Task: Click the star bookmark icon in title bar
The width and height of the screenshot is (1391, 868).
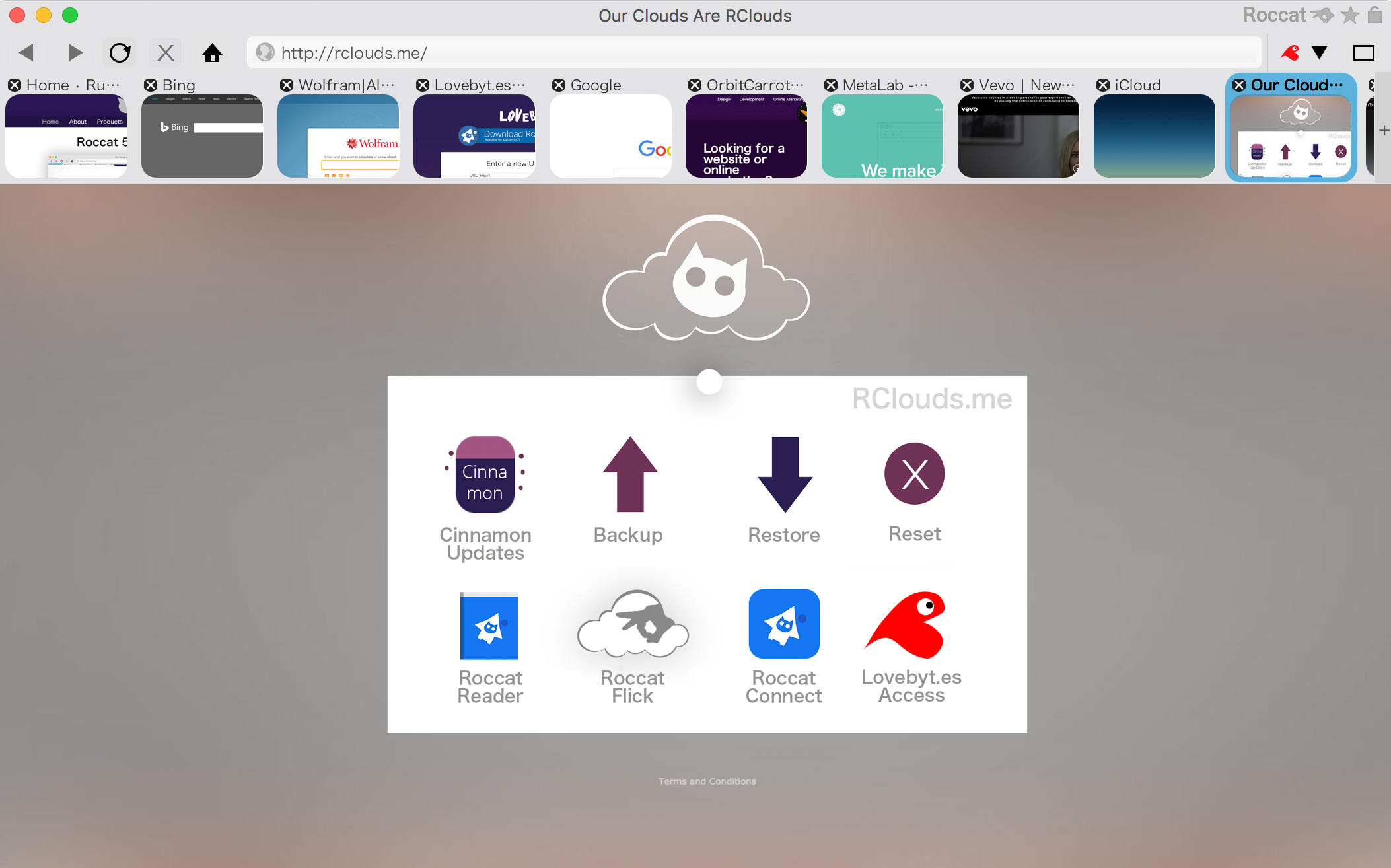Action: (x=1350, y=15)
